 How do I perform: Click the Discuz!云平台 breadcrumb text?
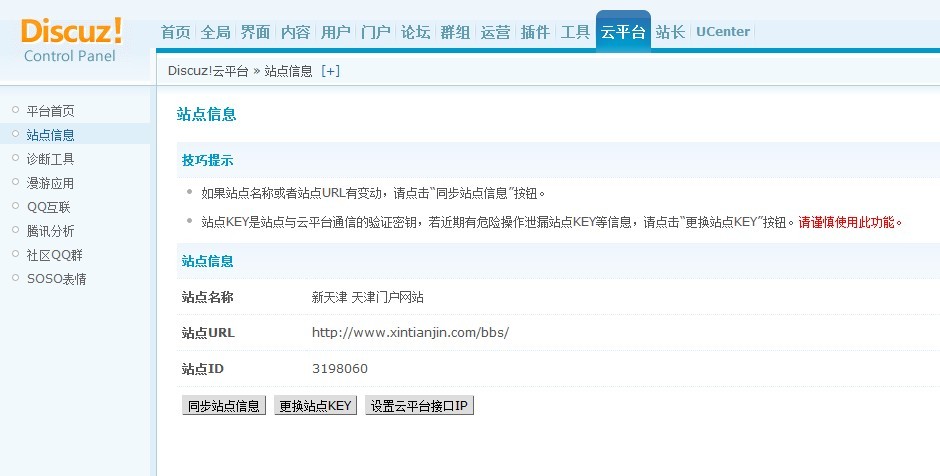pos(208,71)
